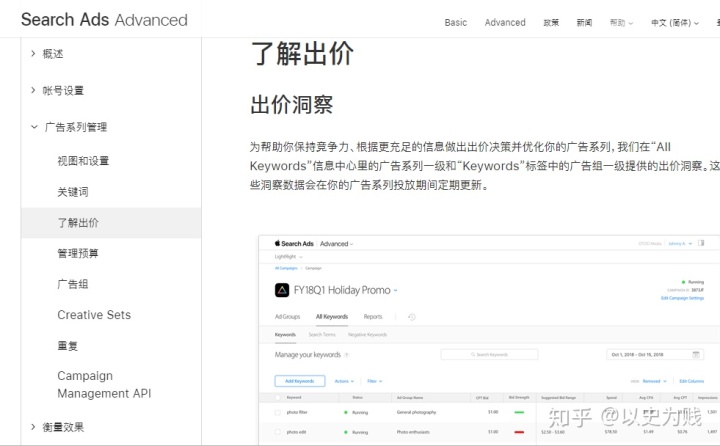Screen dimensions: 720x446
Task: Switch to the Basic navigation item
Action: pyautogui.click(x=456, y=22)
